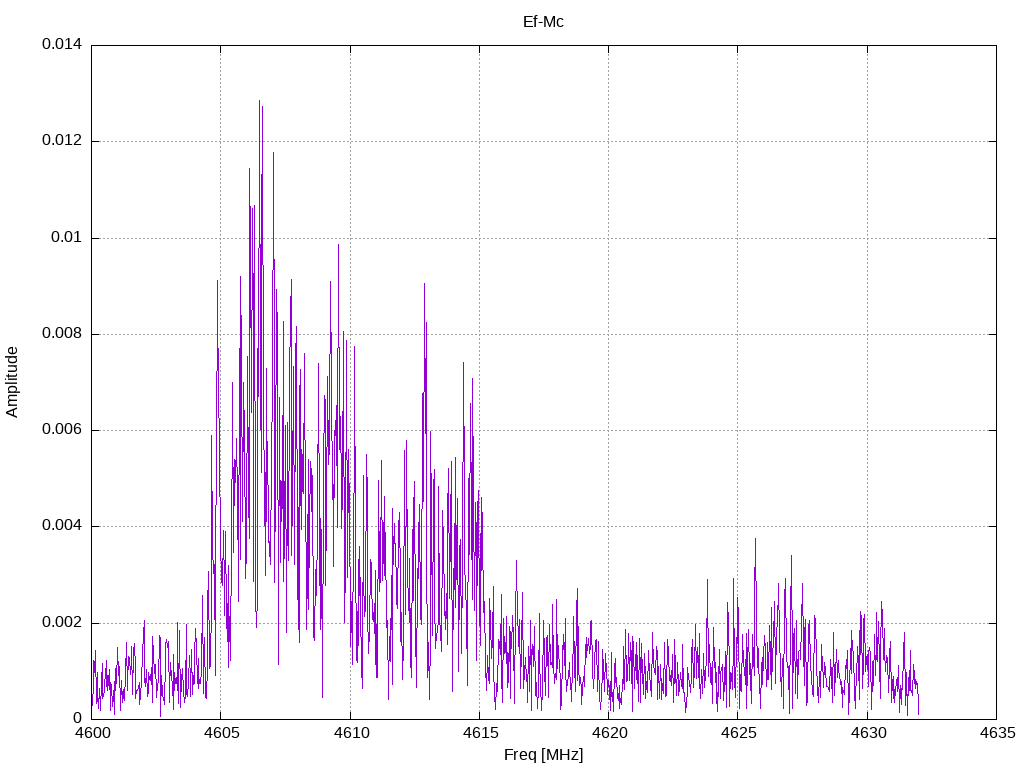Click the 0.014 y-axis tick label

tap(61, 45)
